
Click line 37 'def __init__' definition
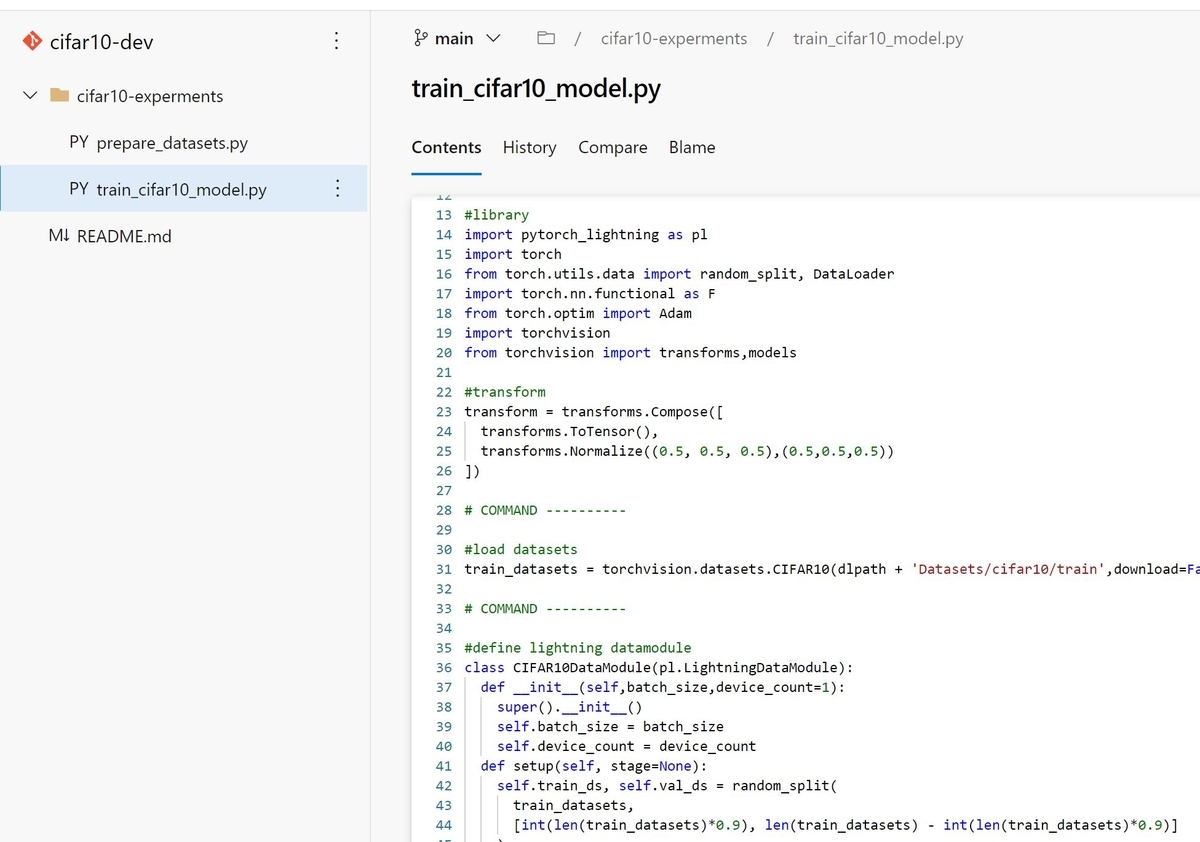(662, 687)
